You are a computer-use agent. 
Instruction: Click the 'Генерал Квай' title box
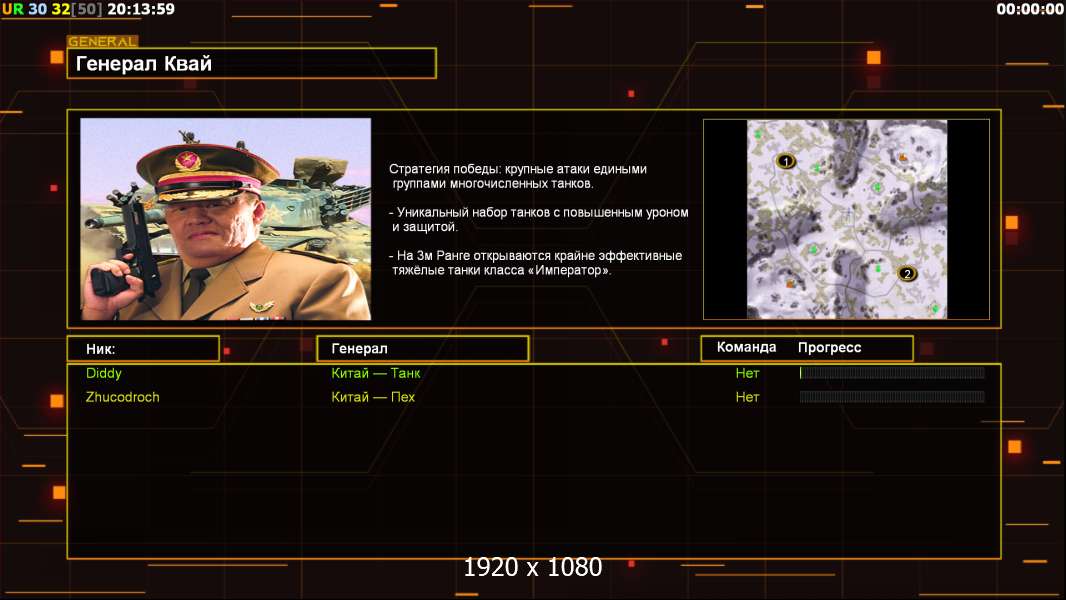point(251,64)
